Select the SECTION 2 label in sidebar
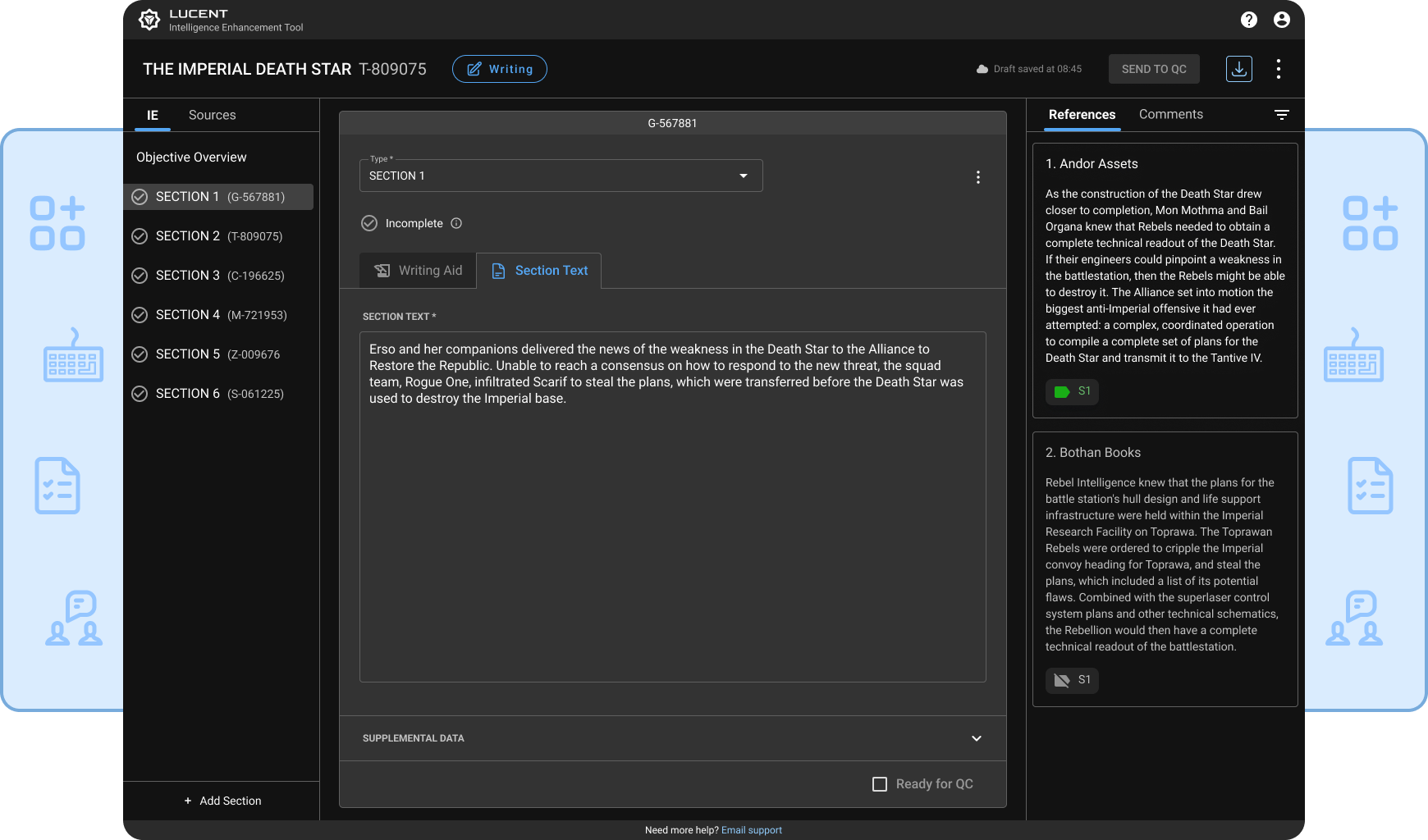The width and height of the screenshot is (1428, 840). point(188,236)
